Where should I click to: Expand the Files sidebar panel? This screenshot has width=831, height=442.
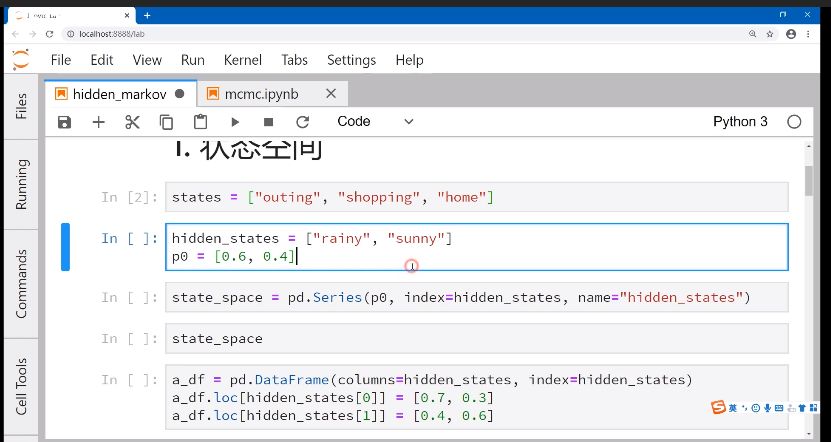(21, 107)
